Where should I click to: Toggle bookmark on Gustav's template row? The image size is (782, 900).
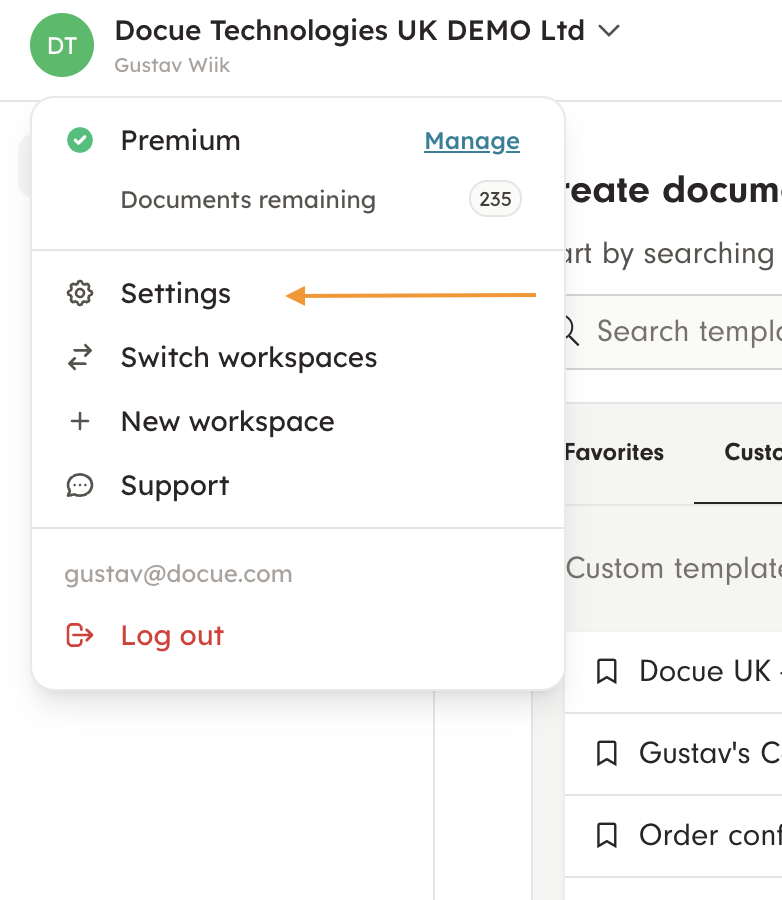[606, 753]
